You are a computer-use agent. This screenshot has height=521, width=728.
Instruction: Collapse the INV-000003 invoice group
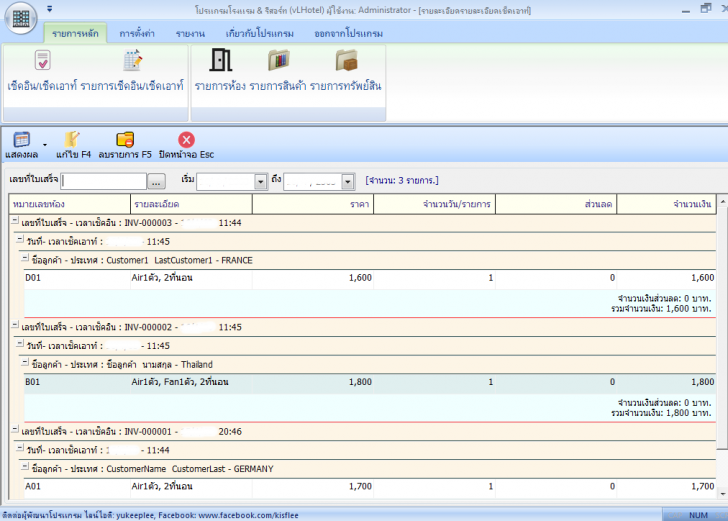coord(15,222)
